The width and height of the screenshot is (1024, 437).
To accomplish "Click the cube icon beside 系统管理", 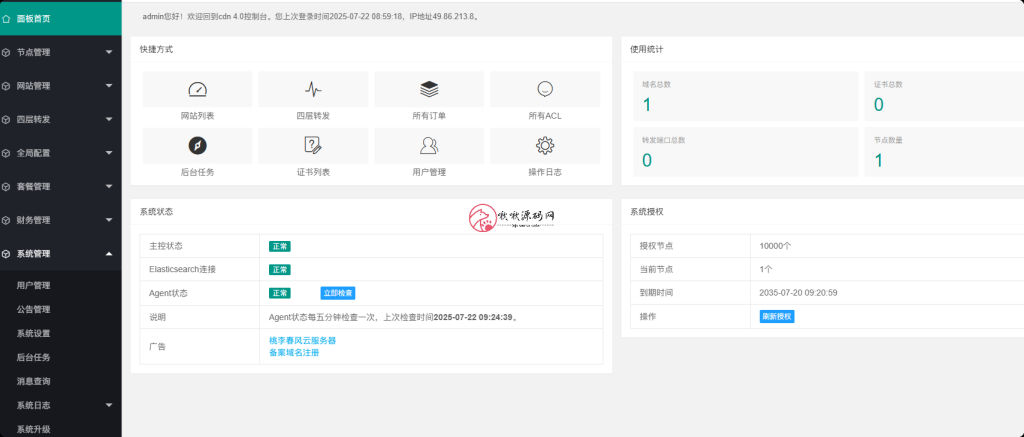I will pos(6,253).
